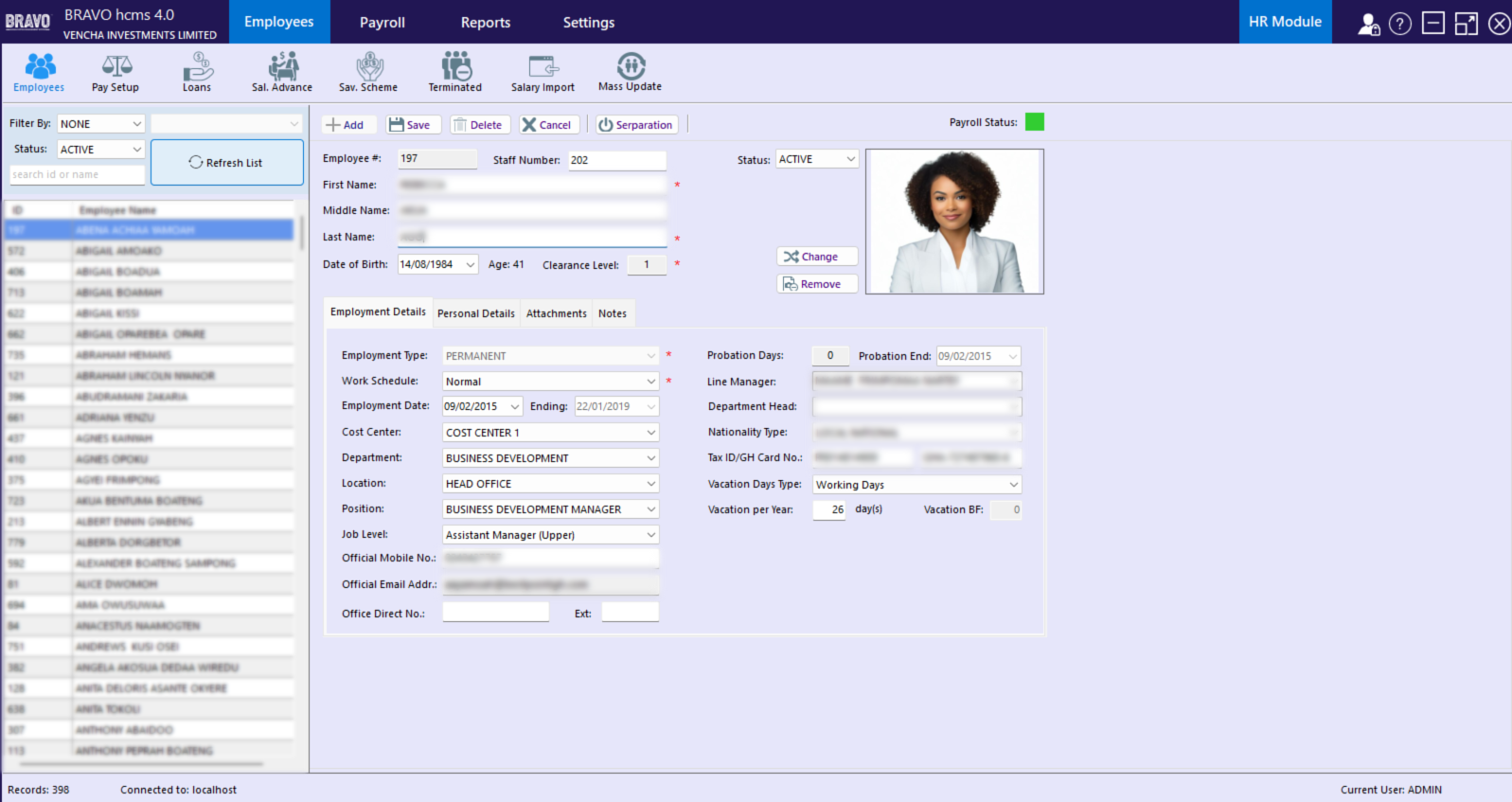The height and width of the screenshot is (802, 1512).
Task: Click the Separation button
Action: point(635,125)
